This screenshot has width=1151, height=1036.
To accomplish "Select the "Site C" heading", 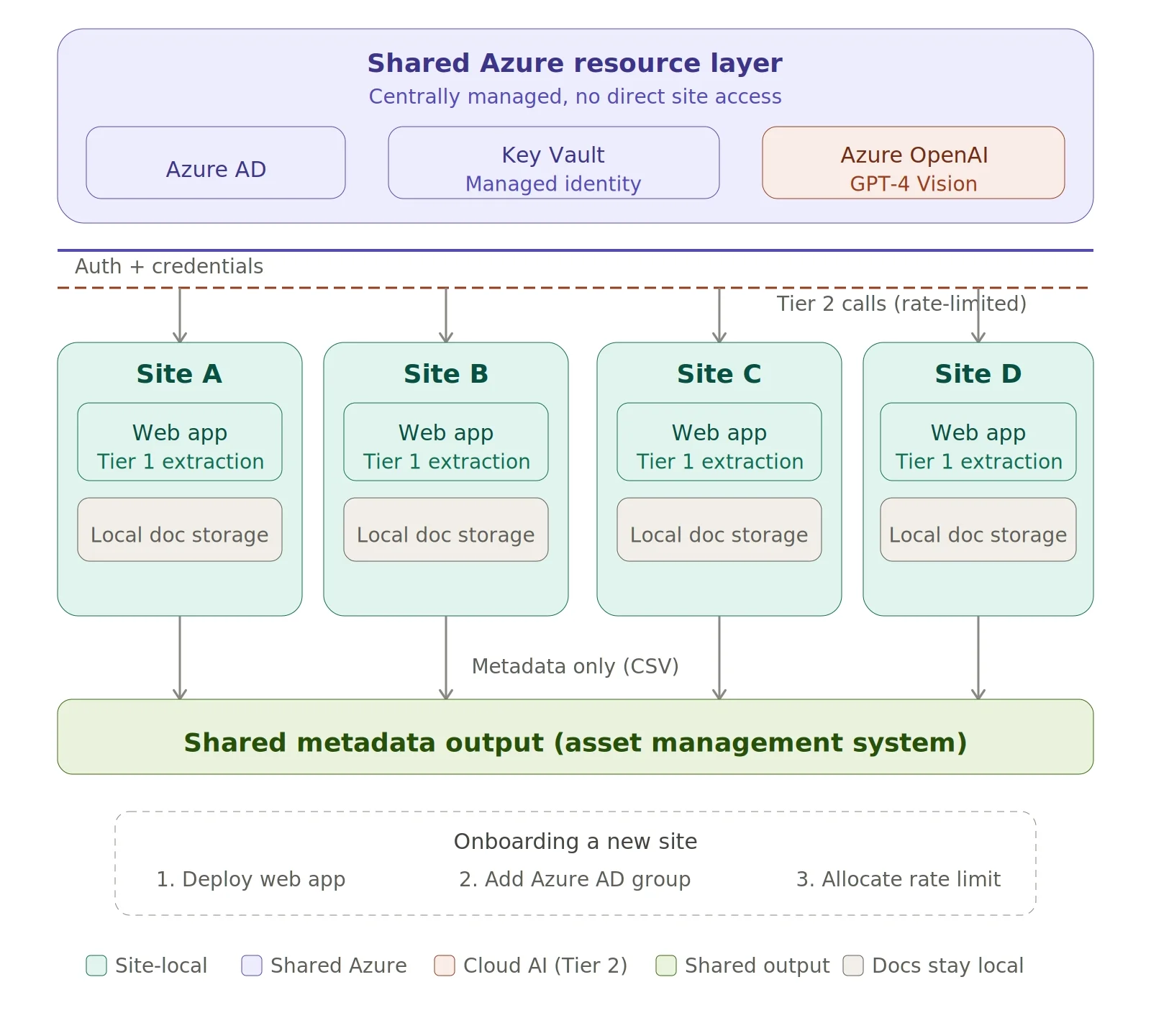I will click(x=719, y=374).
